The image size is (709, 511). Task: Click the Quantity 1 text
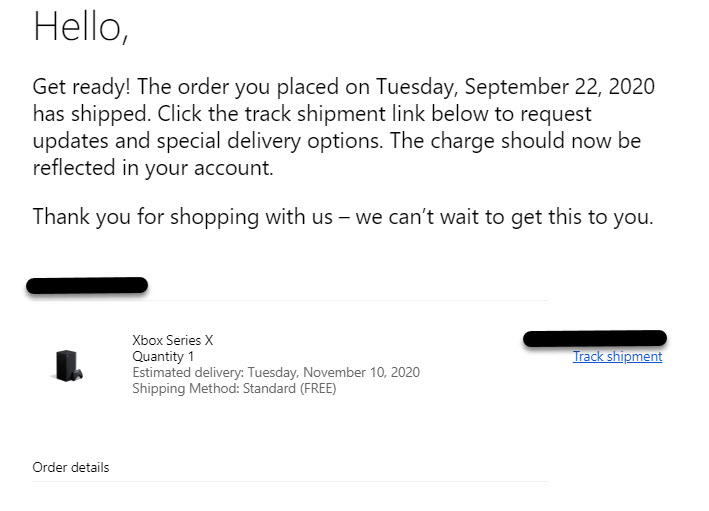coord(163,356)
